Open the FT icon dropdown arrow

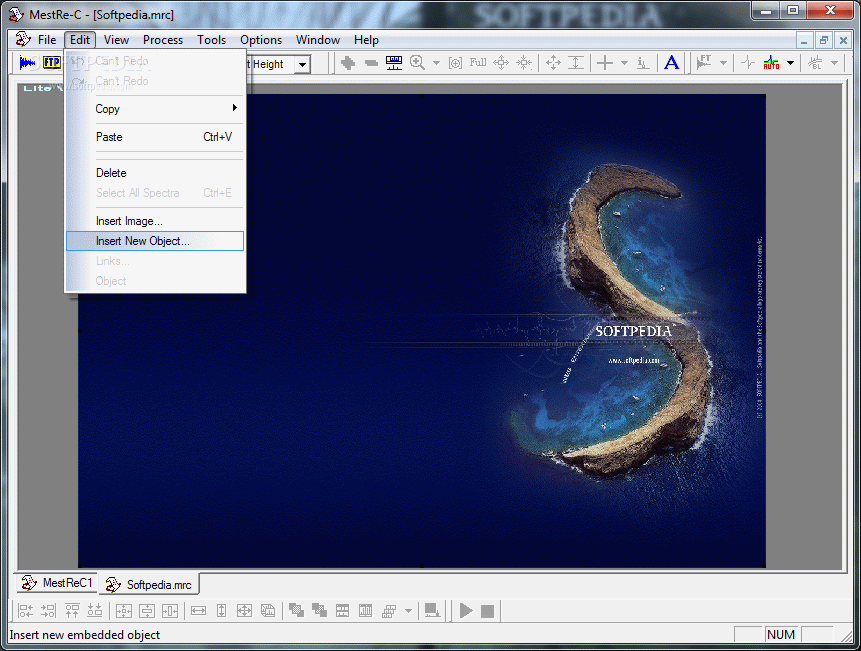coord(723,63)
